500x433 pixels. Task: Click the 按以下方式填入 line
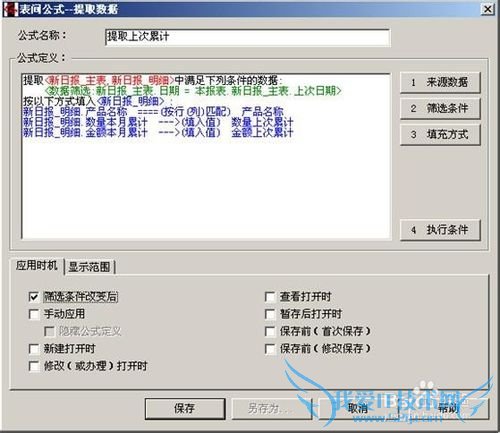tap(98, 101)
